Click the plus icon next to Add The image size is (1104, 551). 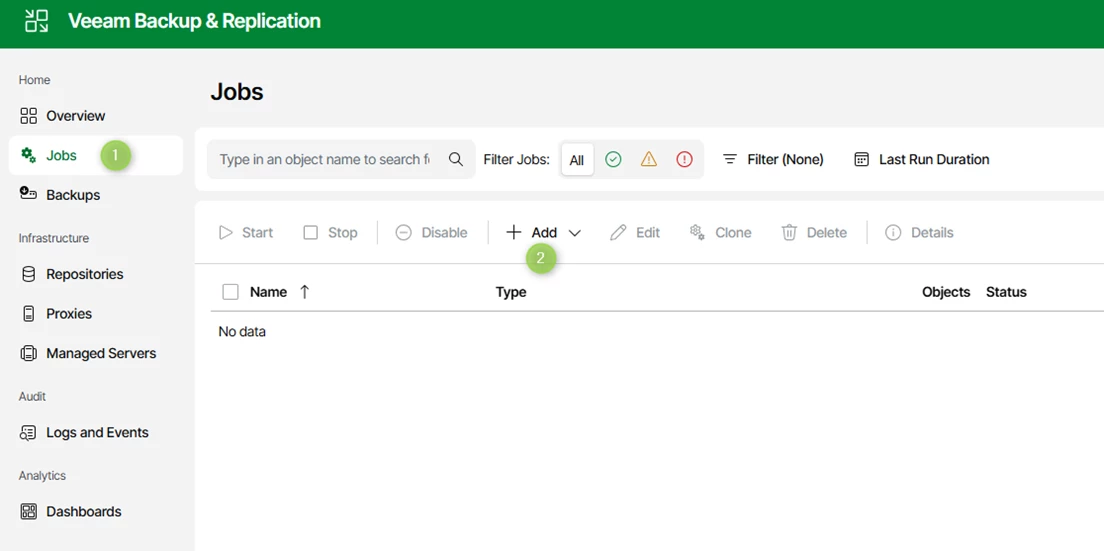pos(514,232)
